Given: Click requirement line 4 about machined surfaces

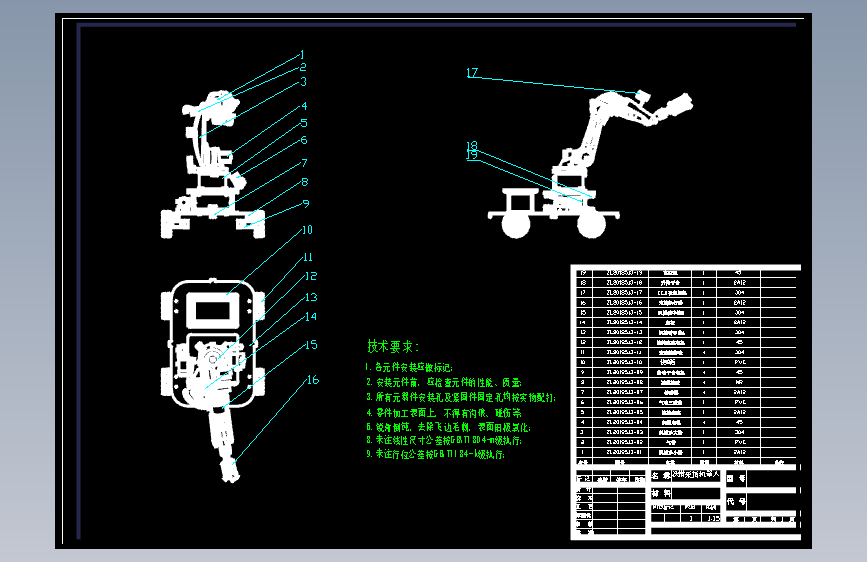Looking at the screenshot, I should (443, 413).
